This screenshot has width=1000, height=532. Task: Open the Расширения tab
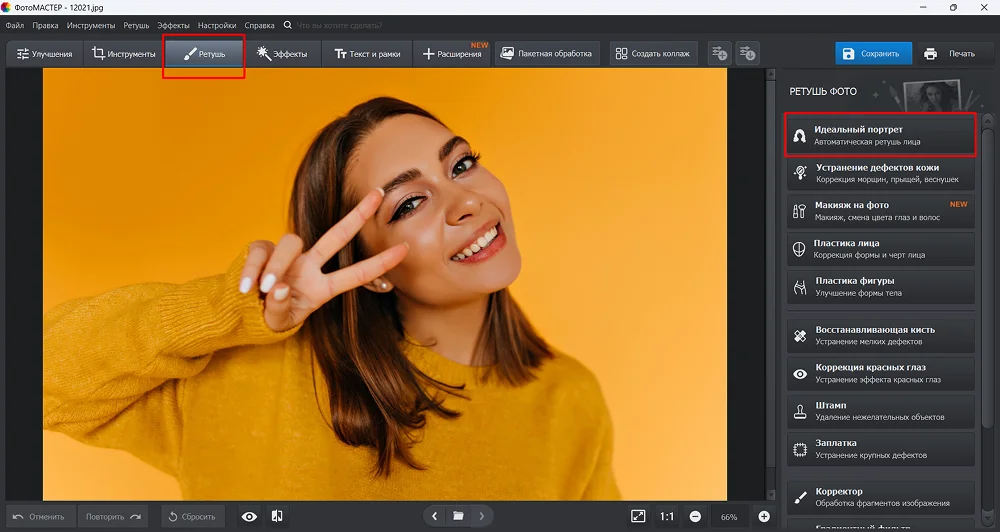click(x=452, y=54)
